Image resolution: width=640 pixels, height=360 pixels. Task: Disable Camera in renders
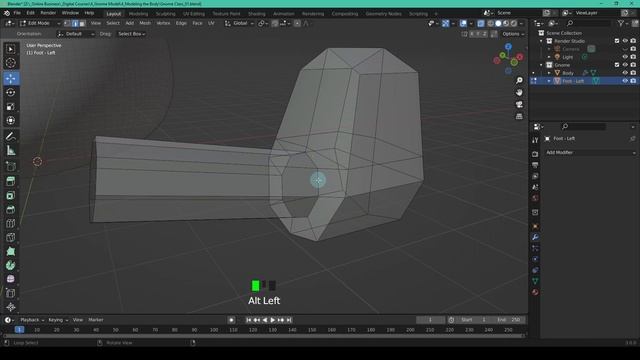633,49
